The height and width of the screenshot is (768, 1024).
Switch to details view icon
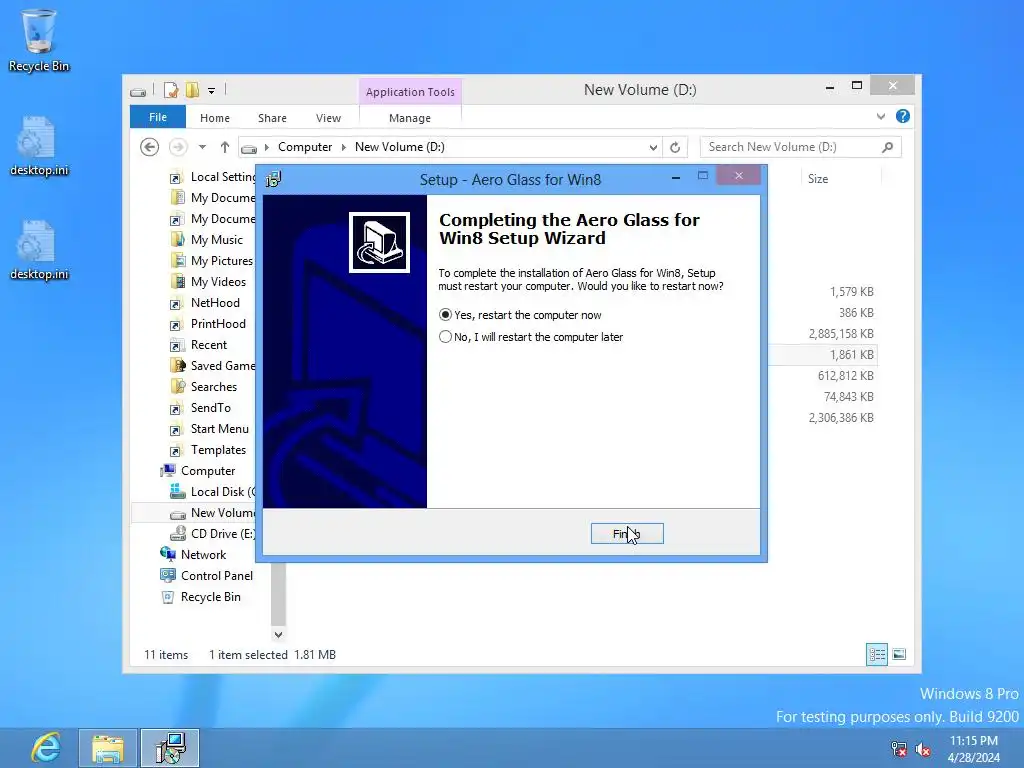[x=877, y=654]
